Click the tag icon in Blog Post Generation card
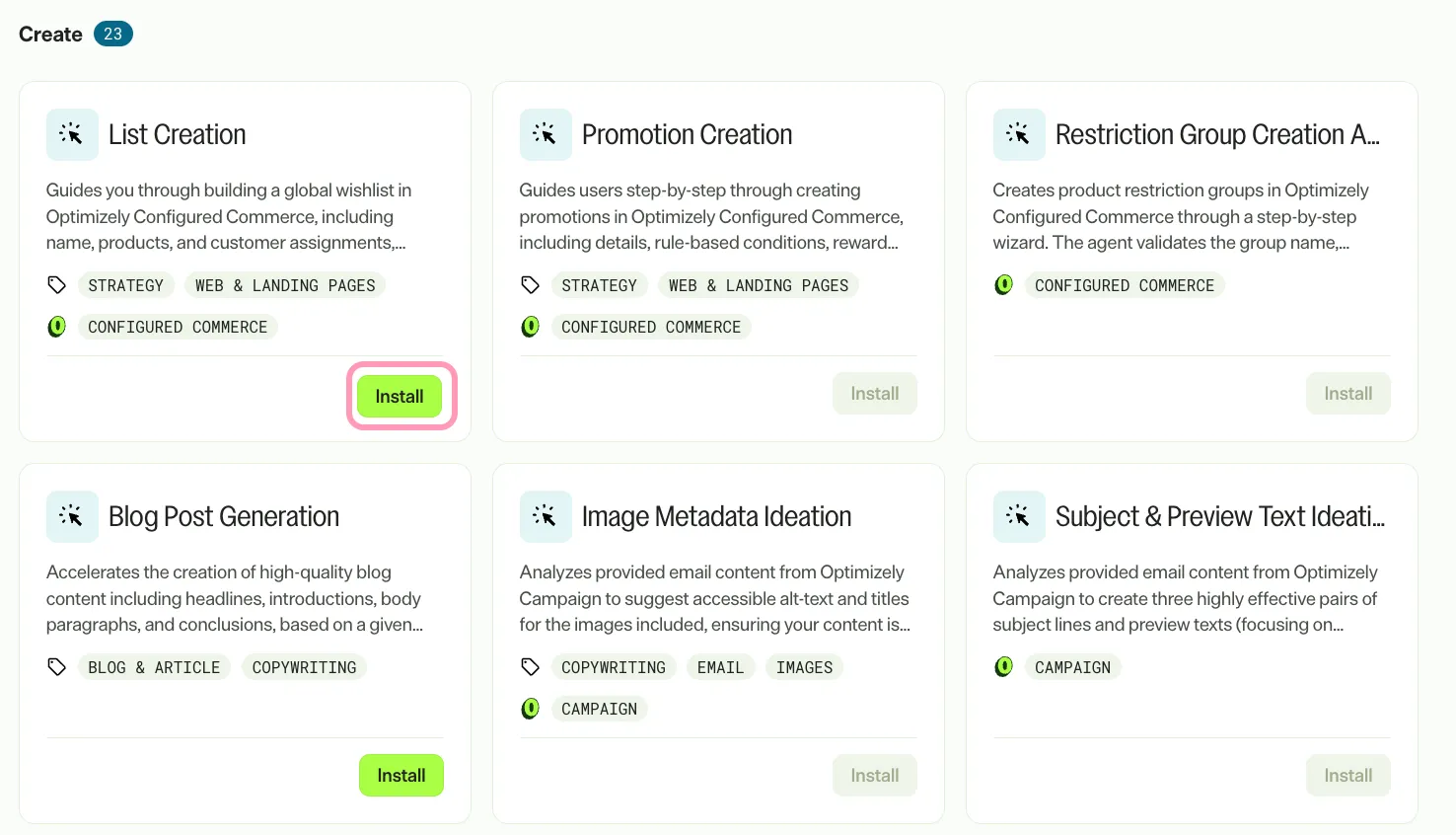This screenshot has width=1456, height=835. pyautogui.click(x=57, y=667)
